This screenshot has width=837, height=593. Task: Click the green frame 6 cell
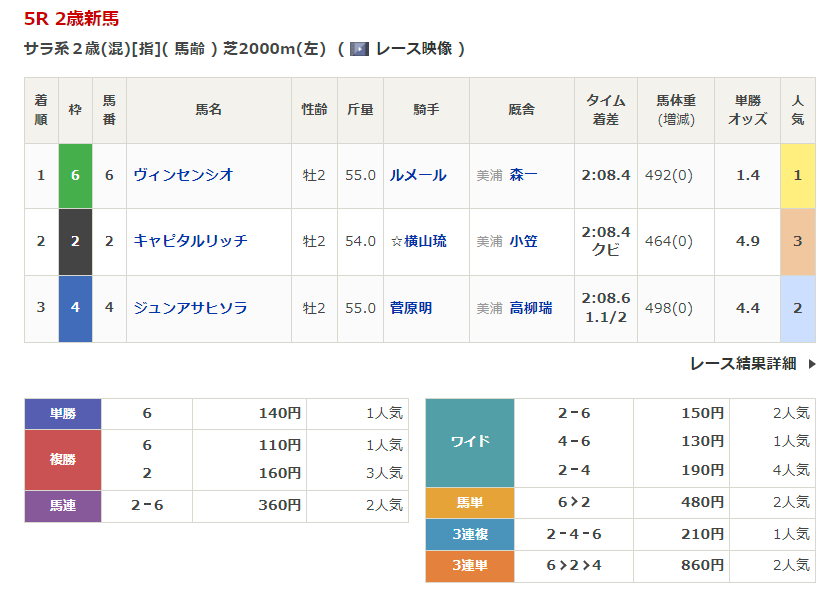pos(75,175)
